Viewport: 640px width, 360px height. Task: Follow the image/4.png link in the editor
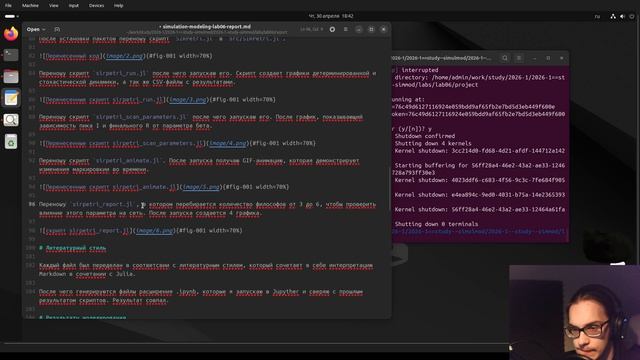tap(228, 143)
